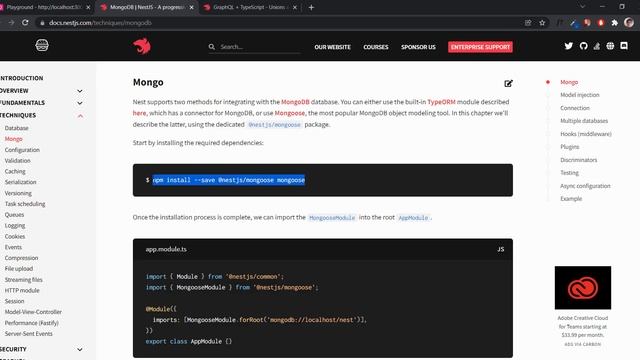The image size is (640, 360).
Task: Click the browser address bar URL
Action: pyautogui.click(x=100, y=23)
